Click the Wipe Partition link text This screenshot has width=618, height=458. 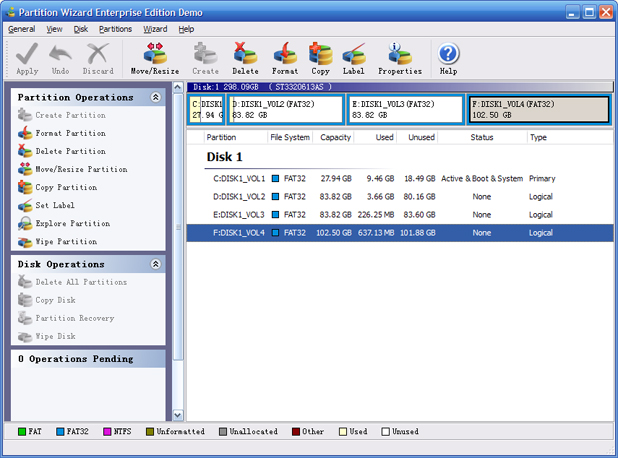(x=66, y=242)
